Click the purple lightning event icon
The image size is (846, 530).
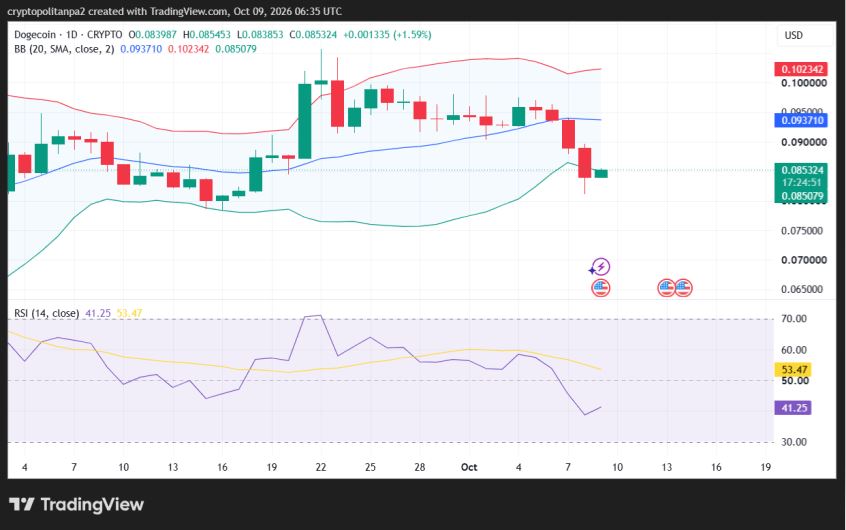599,267
